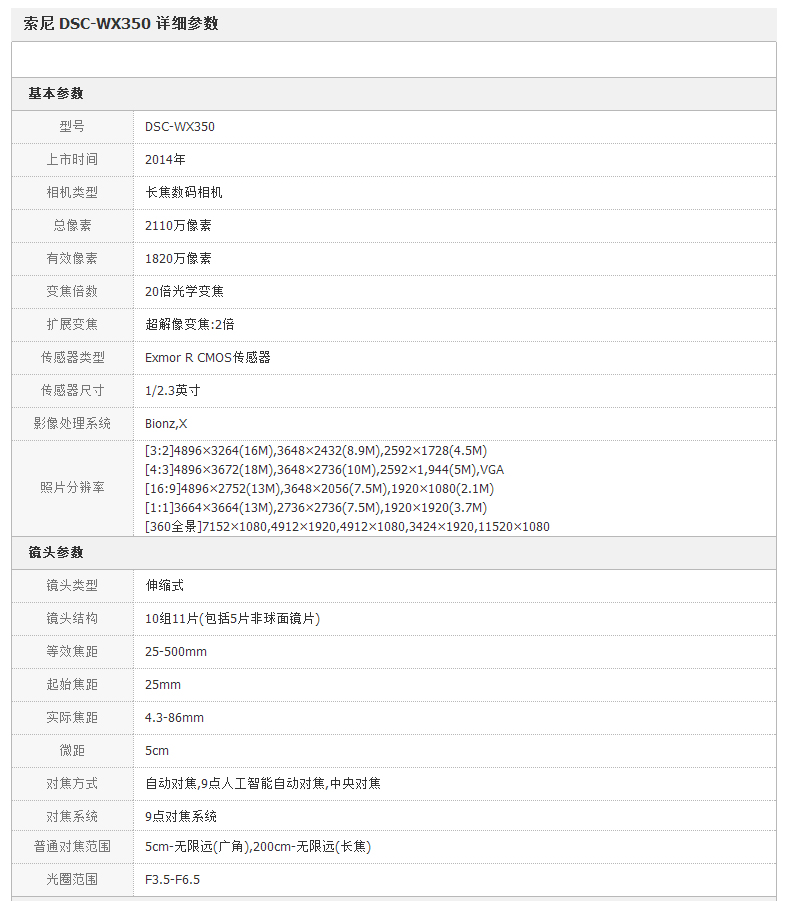Click the [4:3] resolution line
The width and height of the screenshot is (790, 901).
point(325,469)
